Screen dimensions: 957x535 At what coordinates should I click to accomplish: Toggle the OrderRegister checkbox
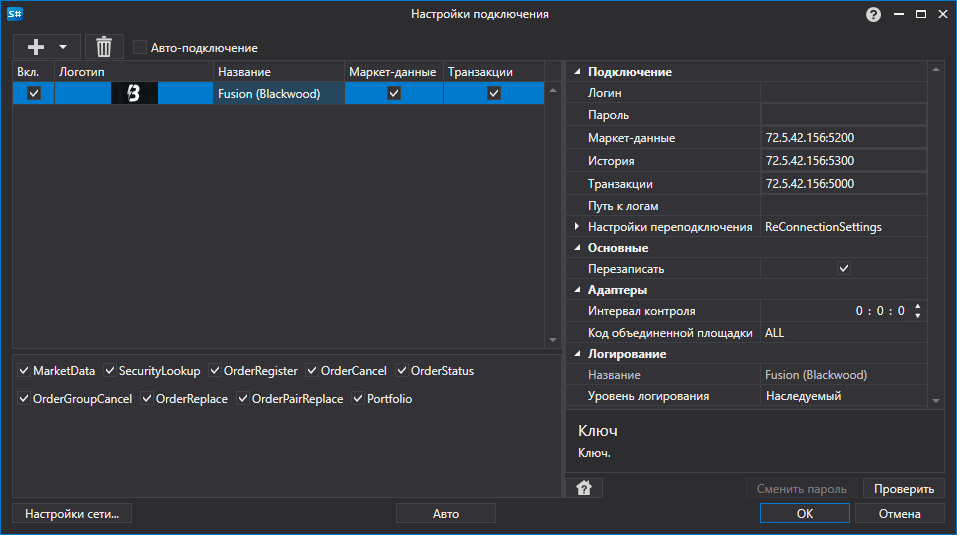(x=215, y=370)
